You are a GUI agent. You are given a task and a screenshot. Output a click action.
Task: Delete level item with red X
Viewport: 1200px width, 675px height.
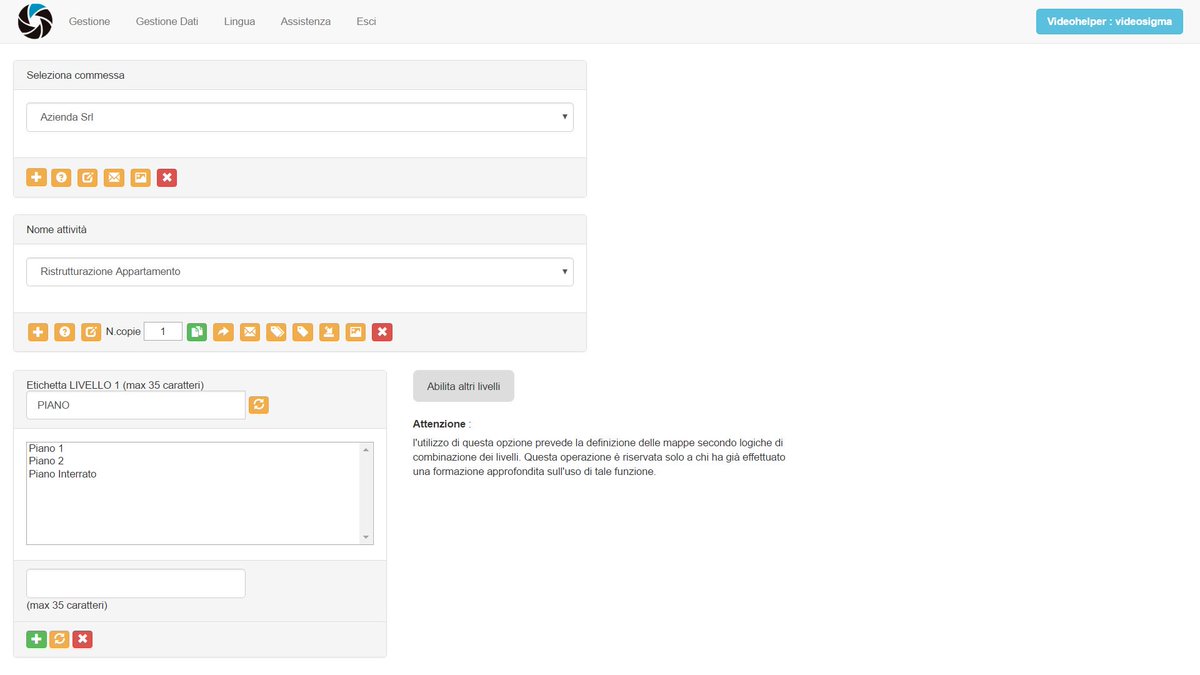(83, 638)
